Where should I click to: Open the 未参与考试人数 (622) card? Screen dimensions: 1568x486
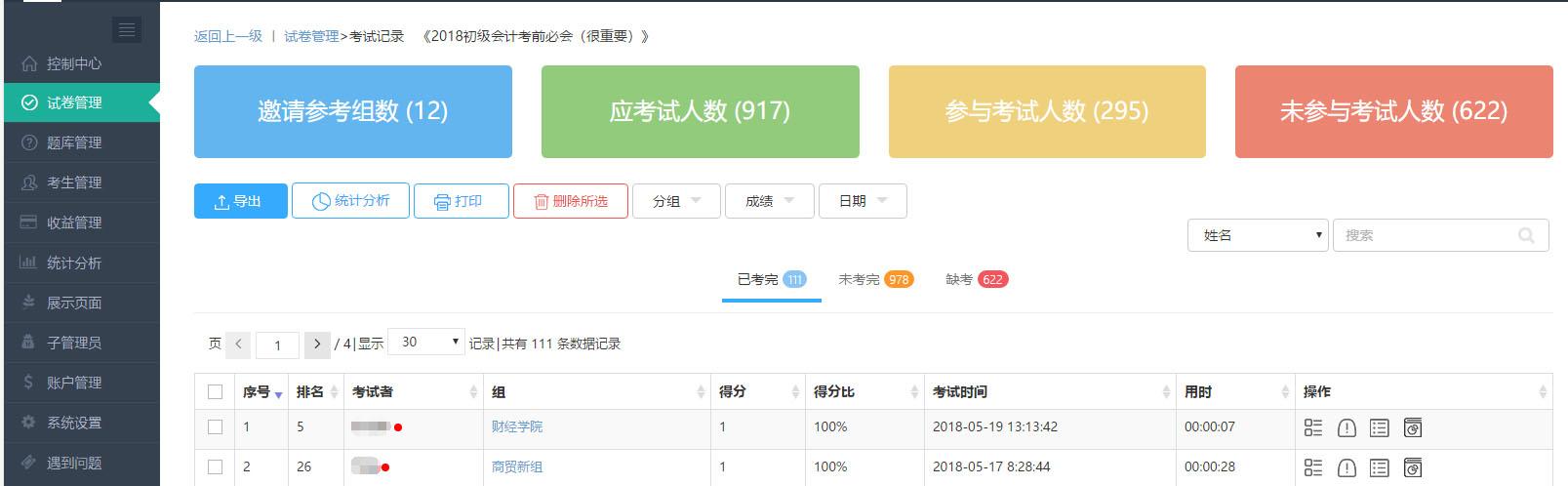click(1394, 111)
